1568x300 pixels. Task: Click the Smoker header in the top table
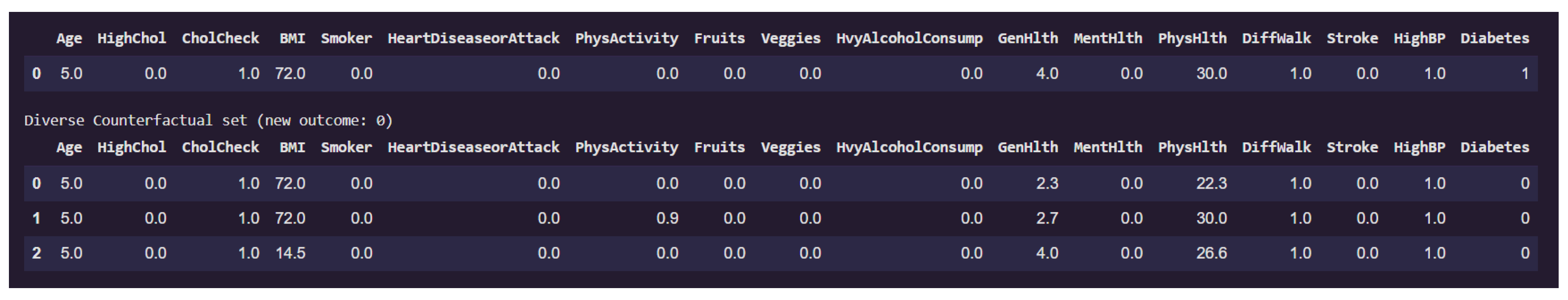[x=347, y=38]
